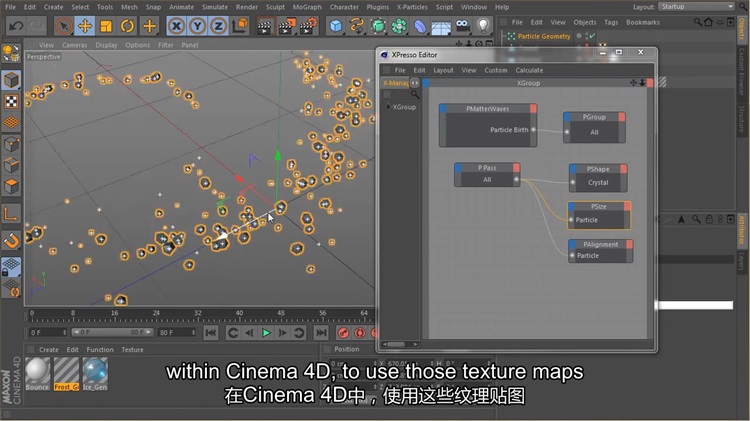Select the Live Selection tool
The image size is (750, 421).
(64, 26)
